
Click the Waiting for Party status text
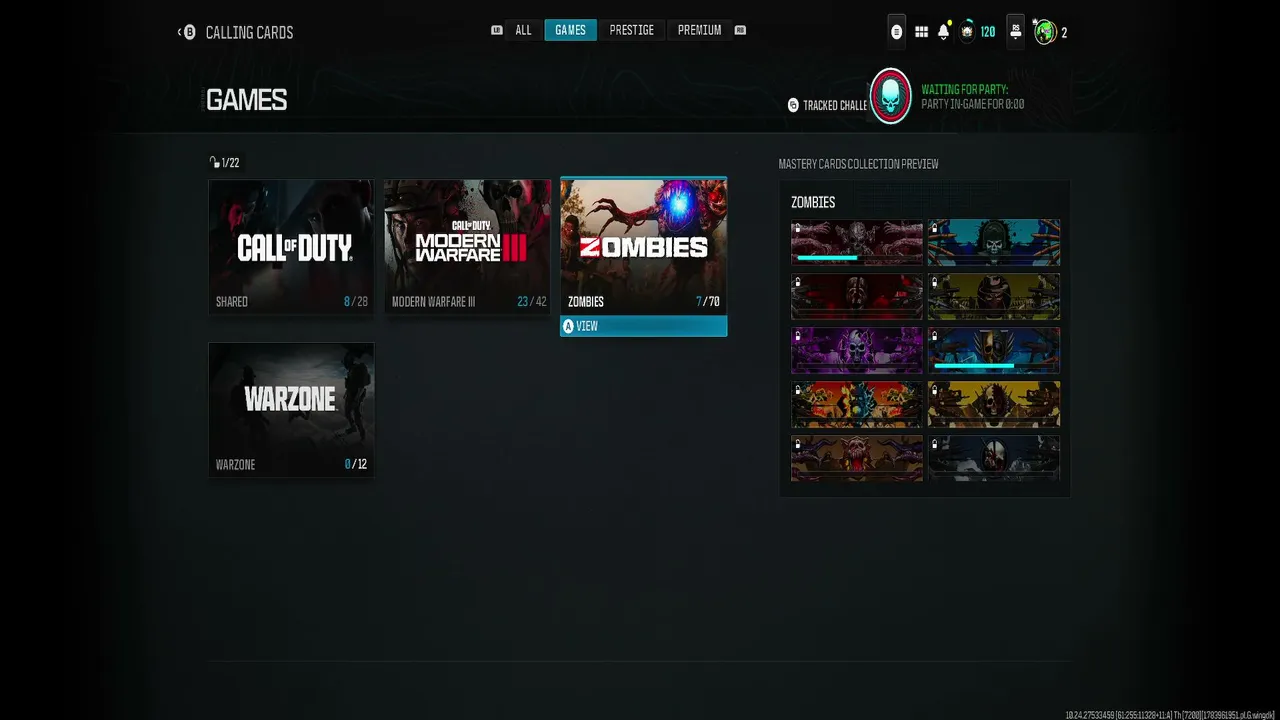coord(965,90)
